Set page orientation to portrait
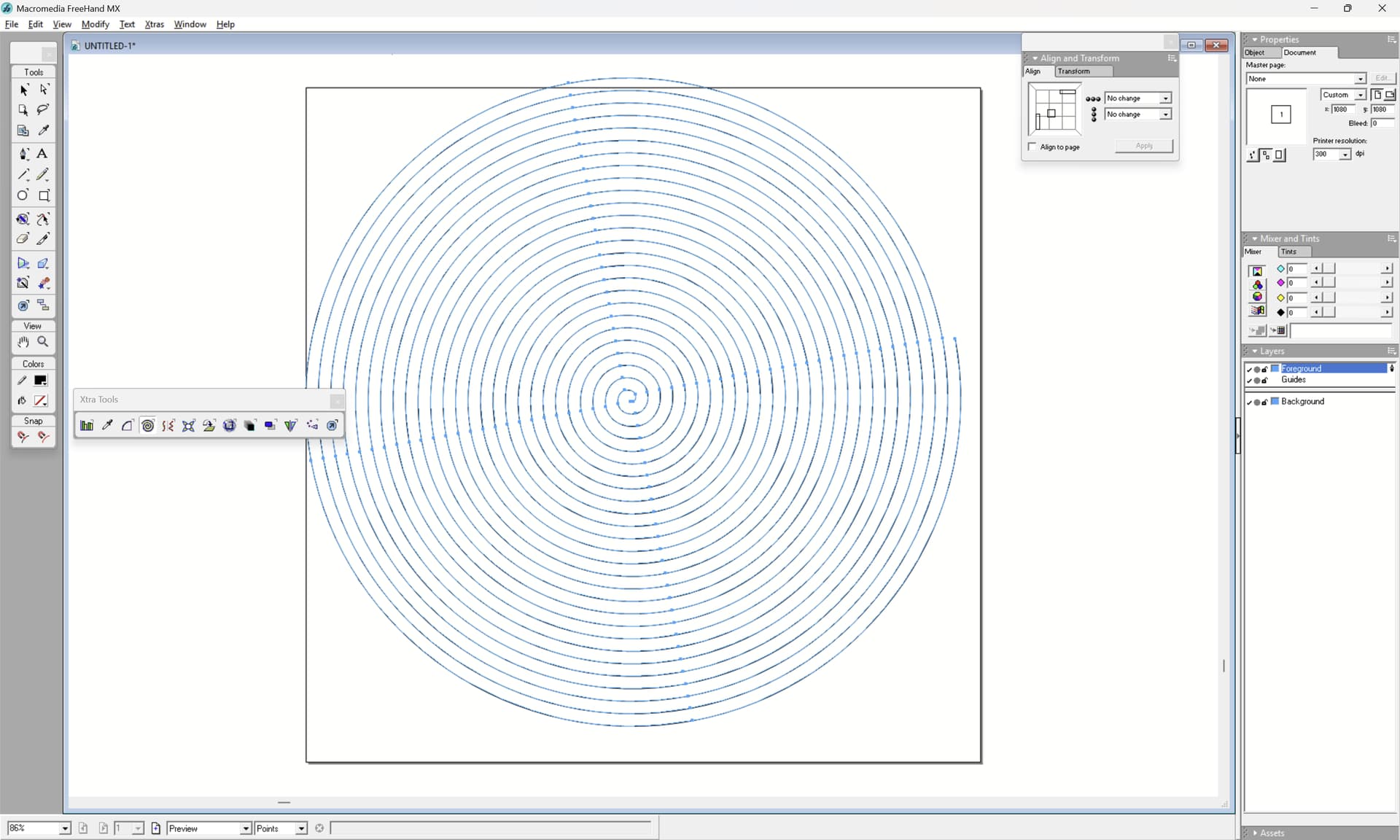1400x840 pixels. coord(1377,95)
